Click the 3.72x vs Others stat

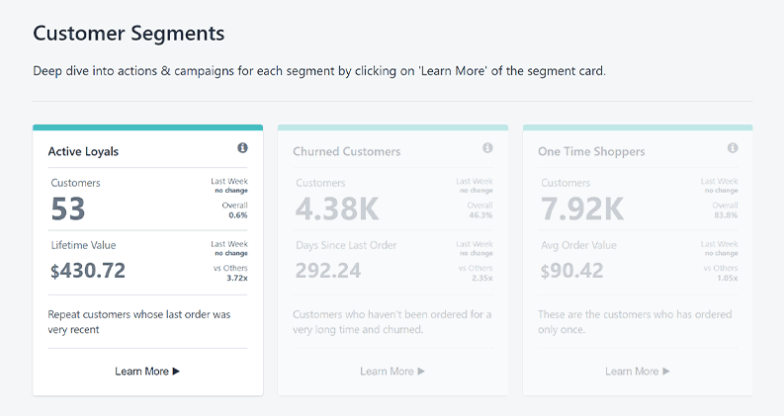pos(236,278)
